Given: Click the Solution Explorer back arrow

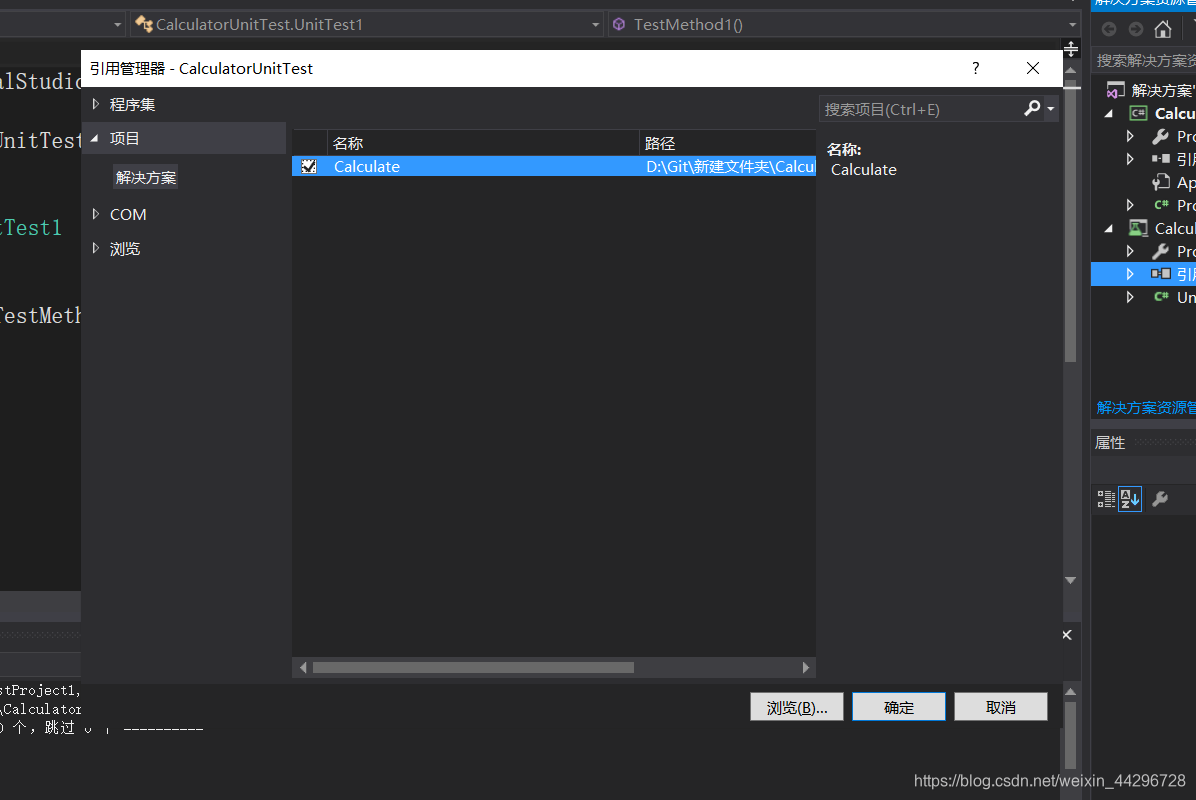Looking at the screenshot, I should [x=1109, y=29].
